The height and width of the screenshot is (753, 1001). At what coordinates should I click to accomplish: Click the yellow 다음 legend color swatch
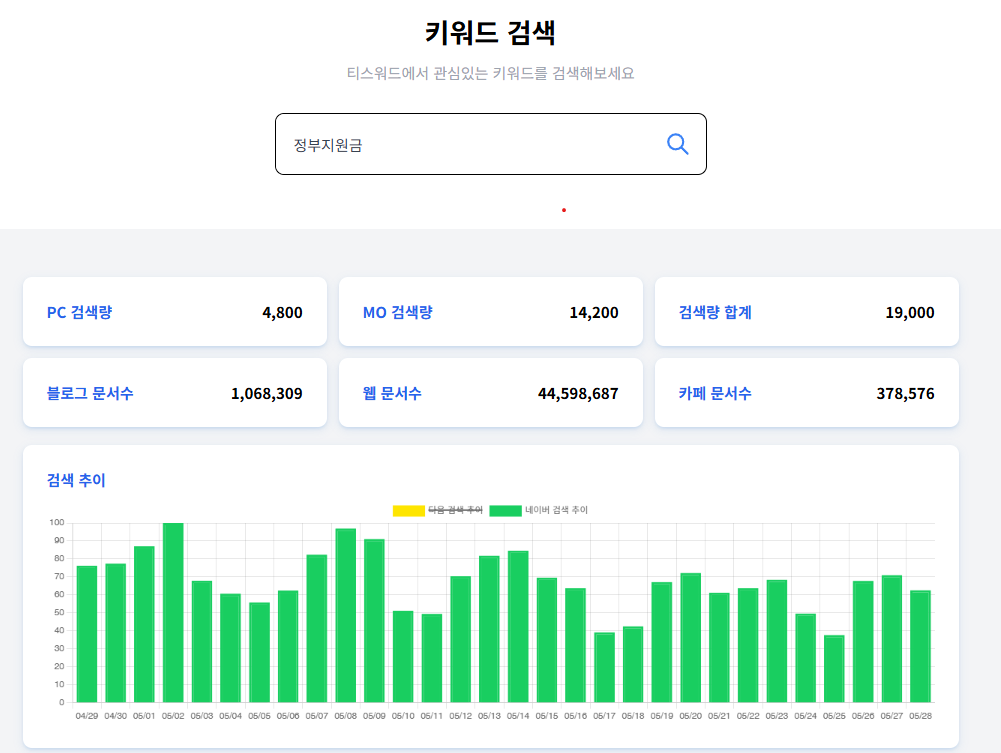409,511
